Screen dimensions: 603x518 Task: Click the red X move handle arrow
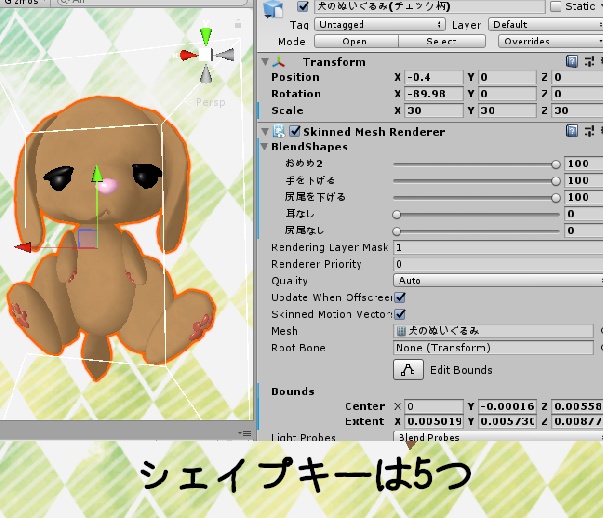(23, 247)
